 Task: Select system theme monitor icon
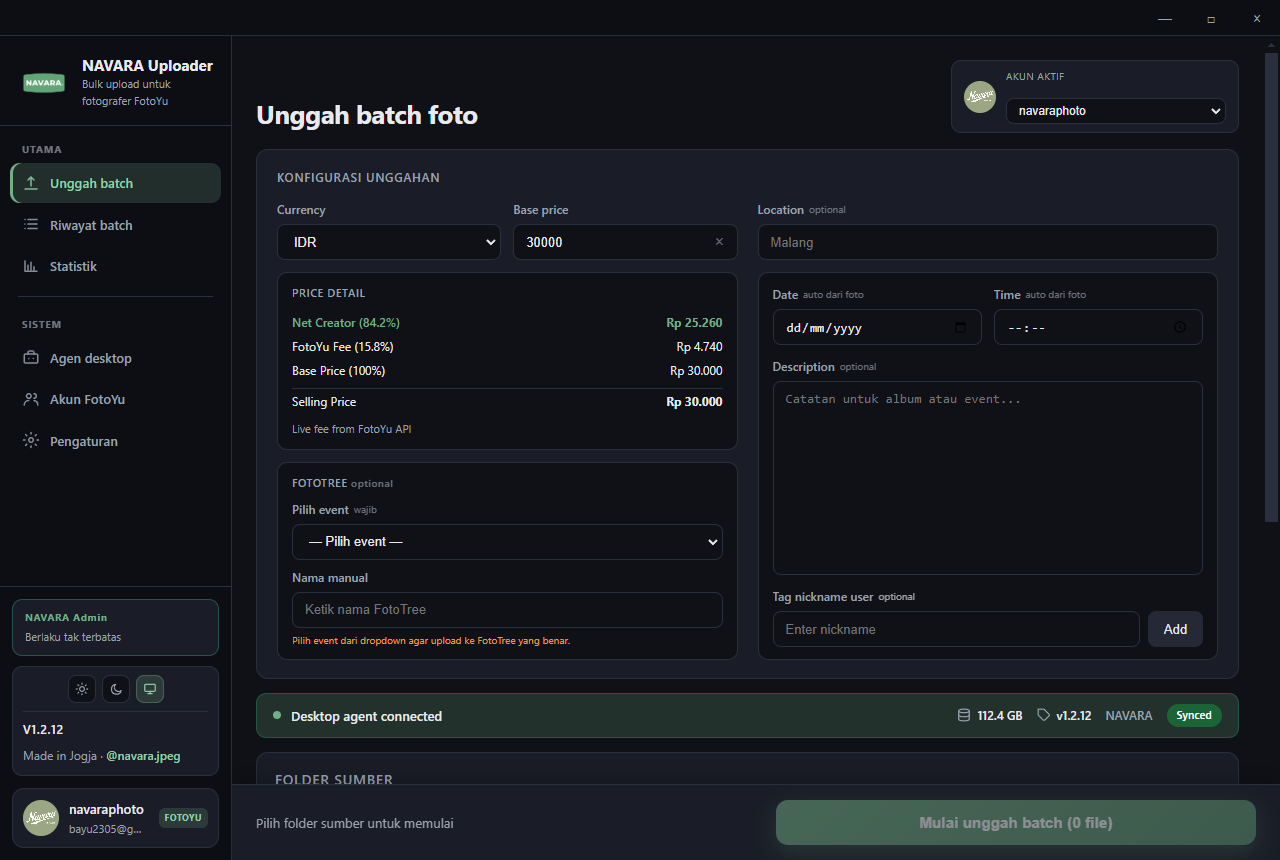(x=150, y=689)
